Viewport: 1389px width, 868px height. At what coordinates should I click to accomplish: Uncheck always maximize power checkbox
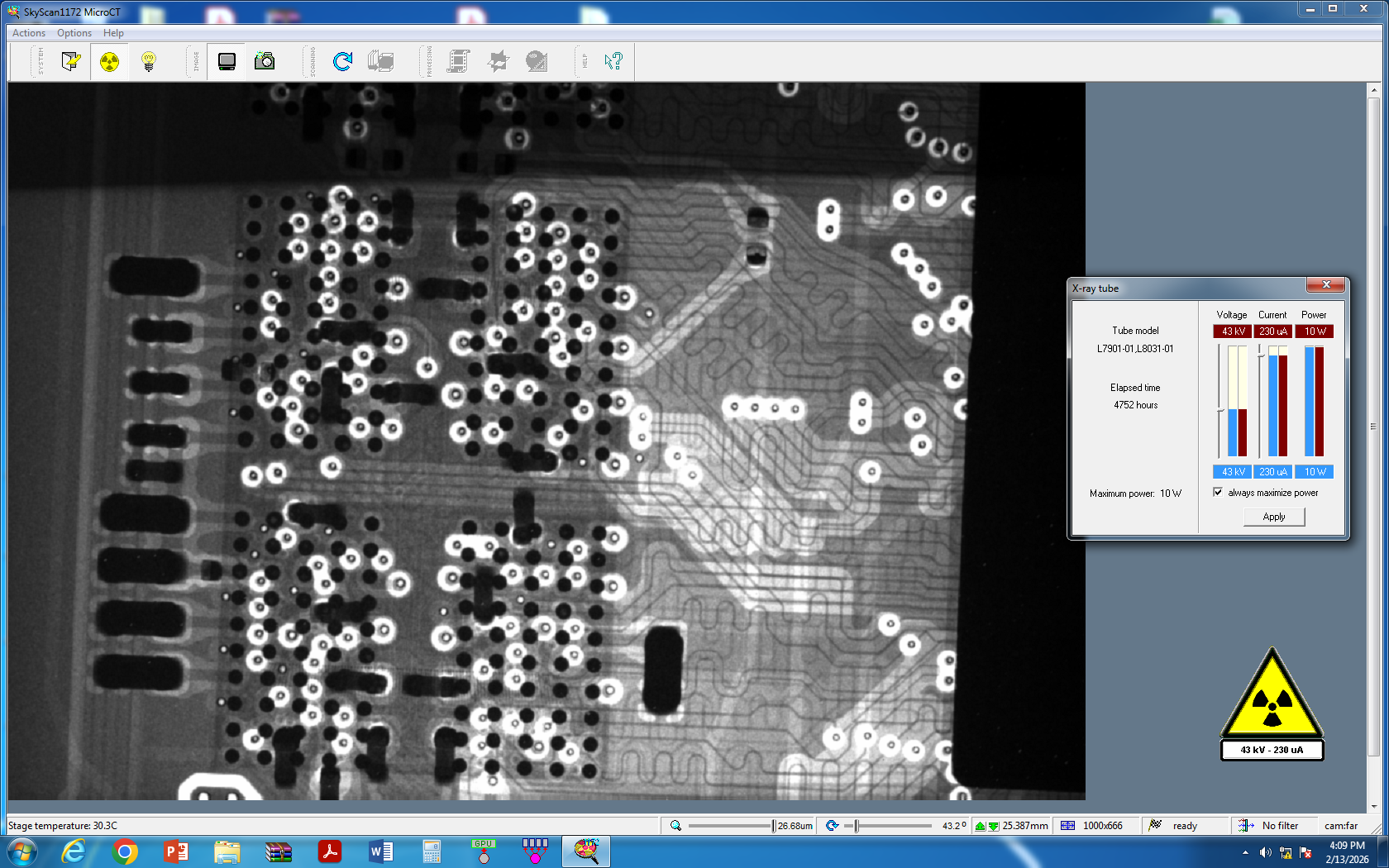tap(1218, 492)
